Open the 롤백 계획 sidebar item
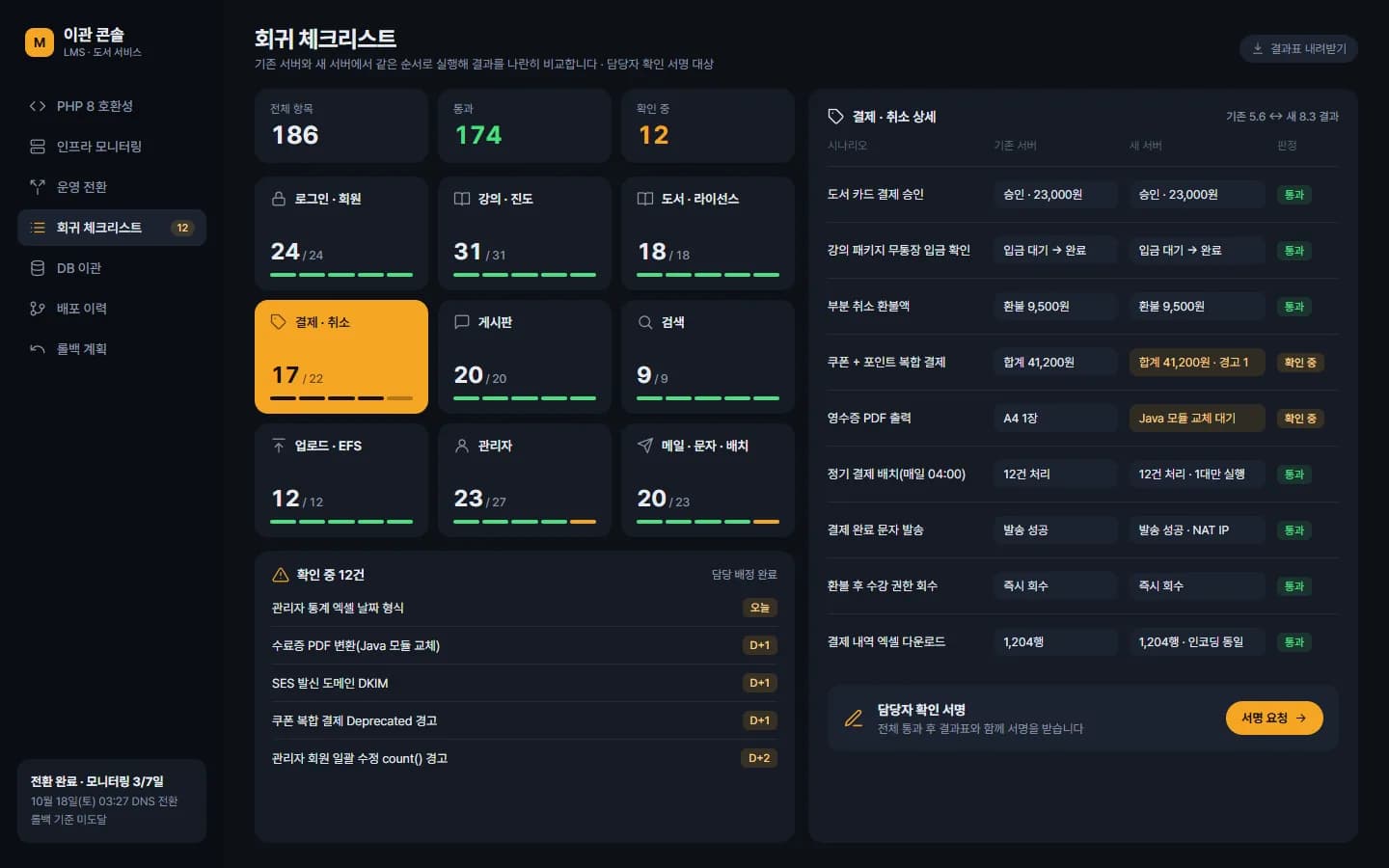 coord(112,349)
